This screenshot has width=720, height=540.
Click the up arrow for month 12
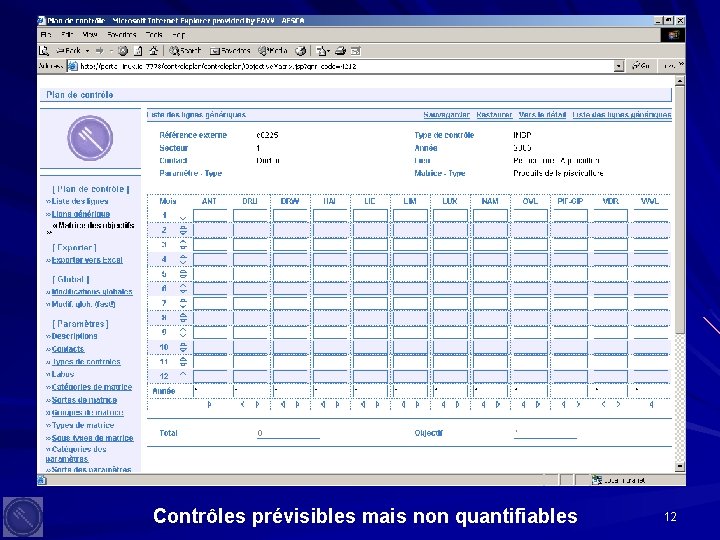pyautogui.click(x=183, y=374)
